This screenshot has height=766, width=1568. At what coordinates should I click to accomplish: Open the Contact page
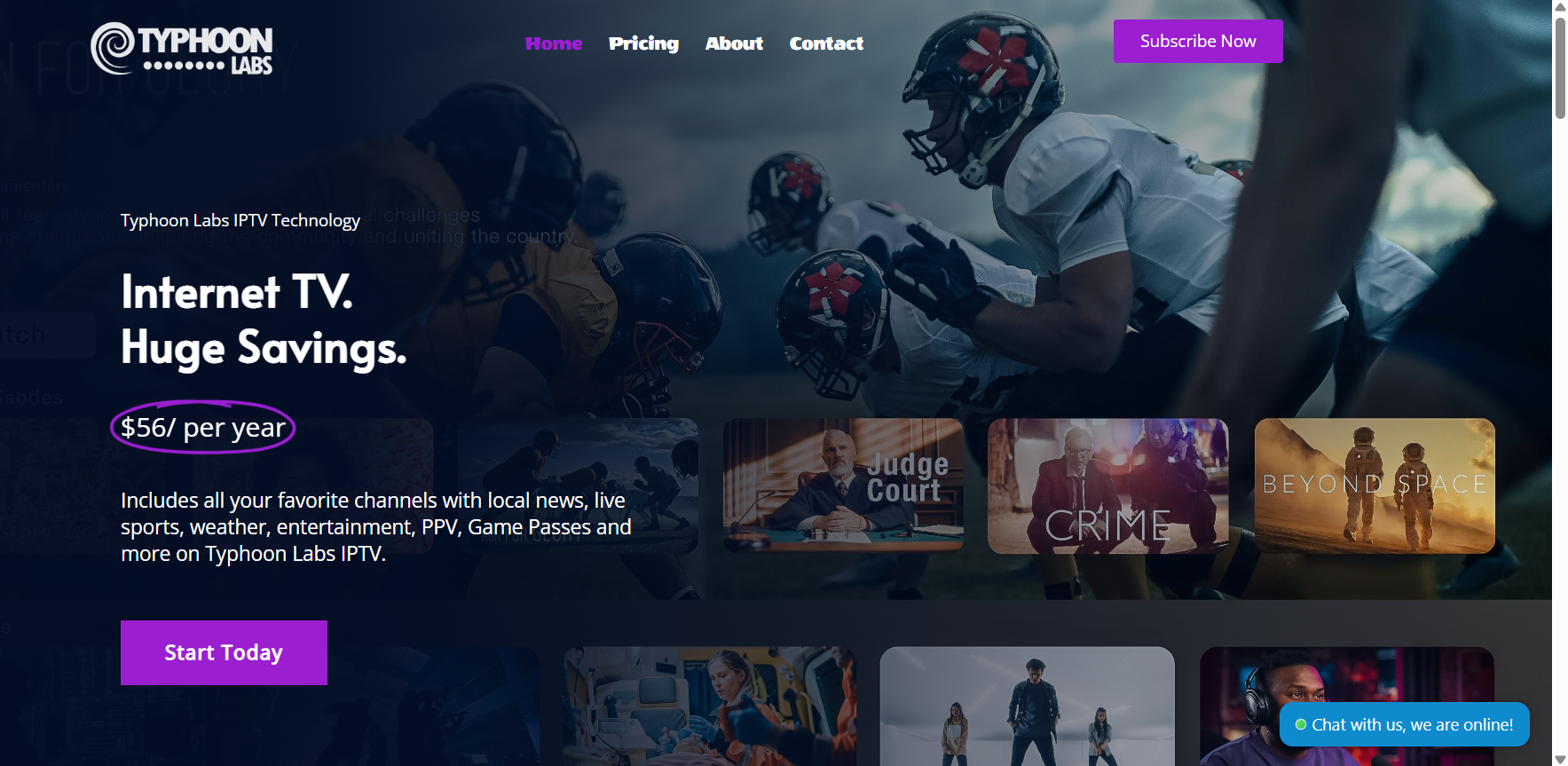[x=826, y=43]
